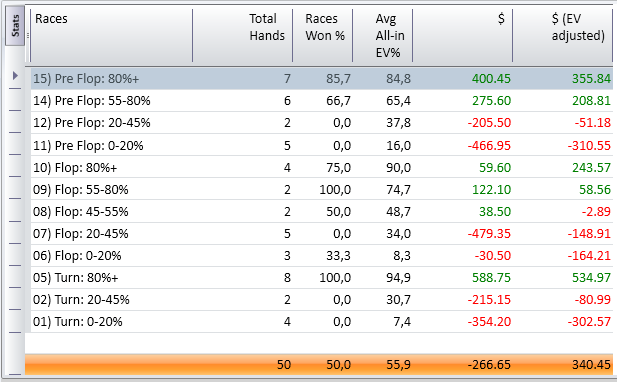Click the -302.57 EV adjusted value
617x382 pixels.
589,322
